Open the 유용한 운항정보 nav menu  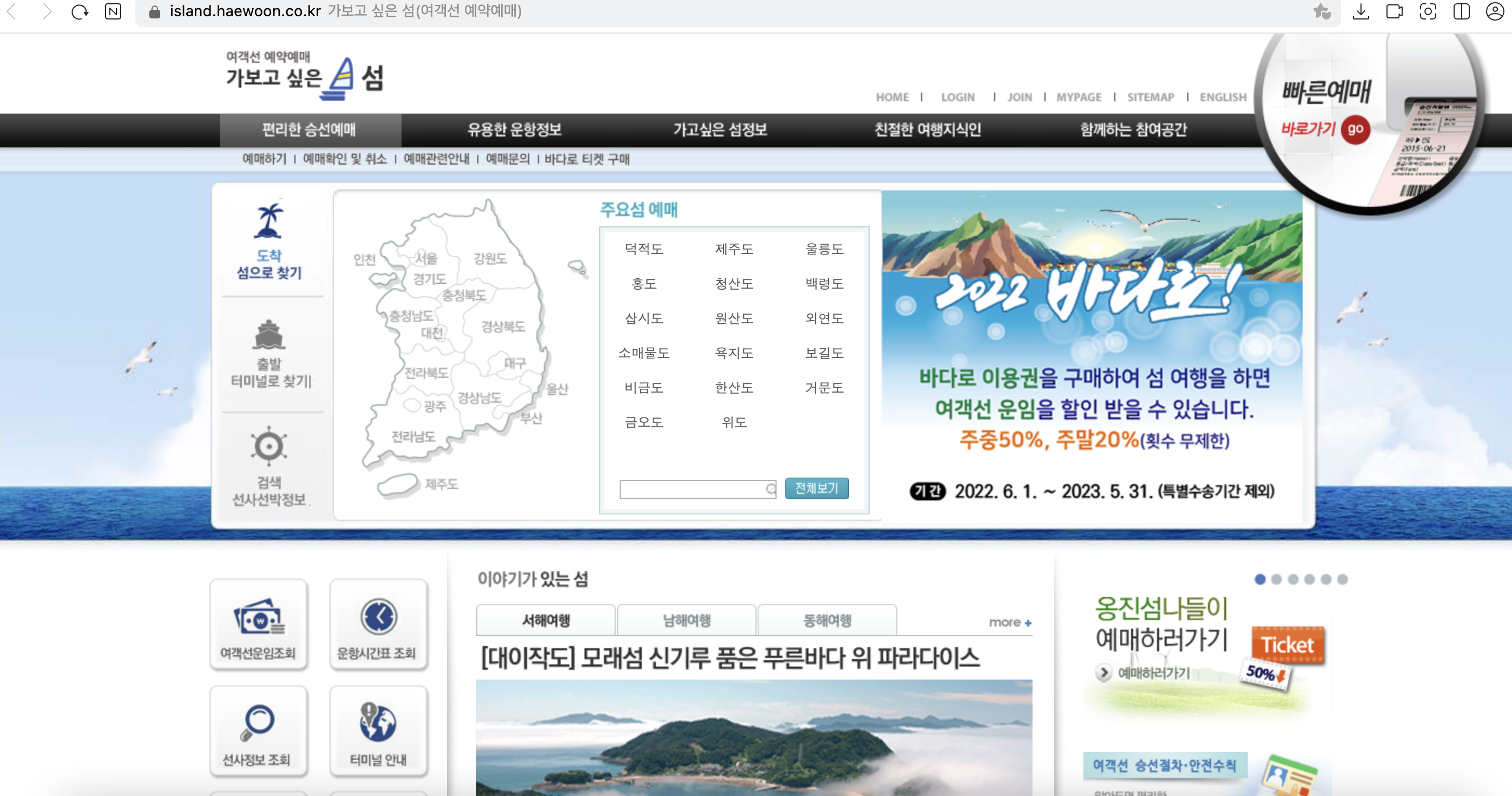click(514, 130)
